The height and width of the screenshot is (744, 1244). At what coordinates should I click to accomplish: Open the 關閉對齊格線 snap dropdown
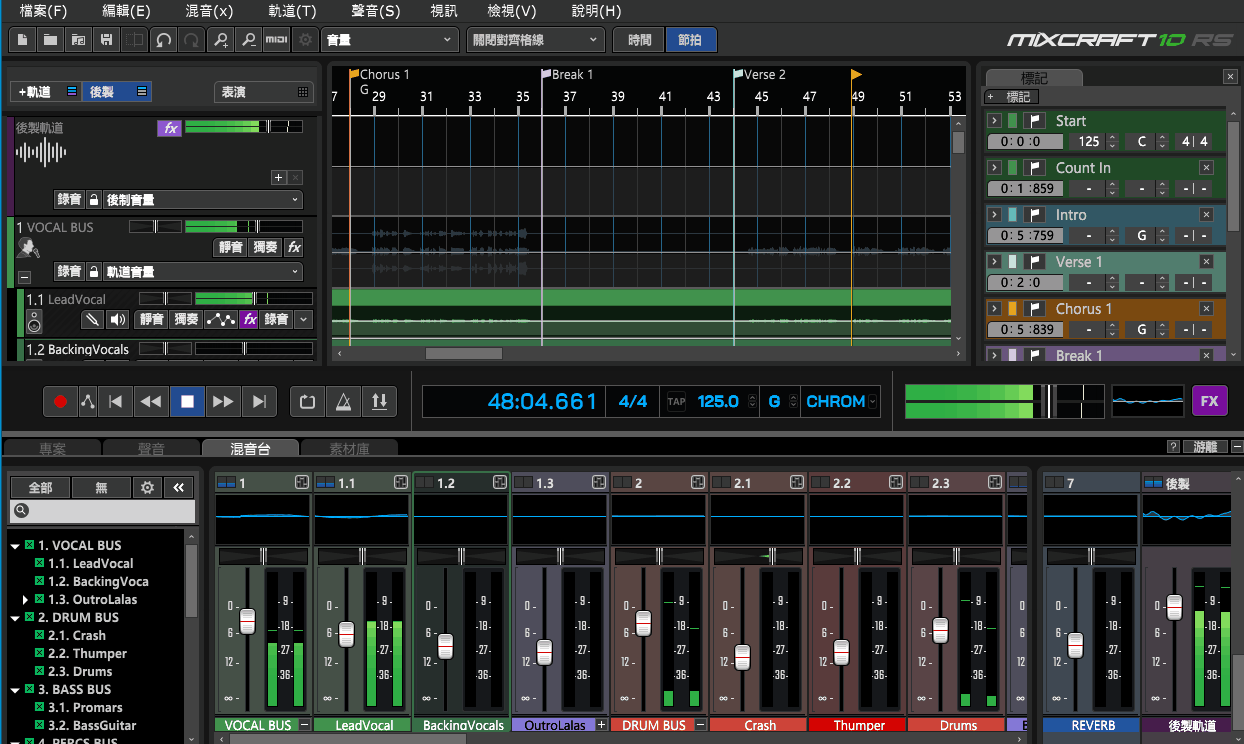coord(535,40)
